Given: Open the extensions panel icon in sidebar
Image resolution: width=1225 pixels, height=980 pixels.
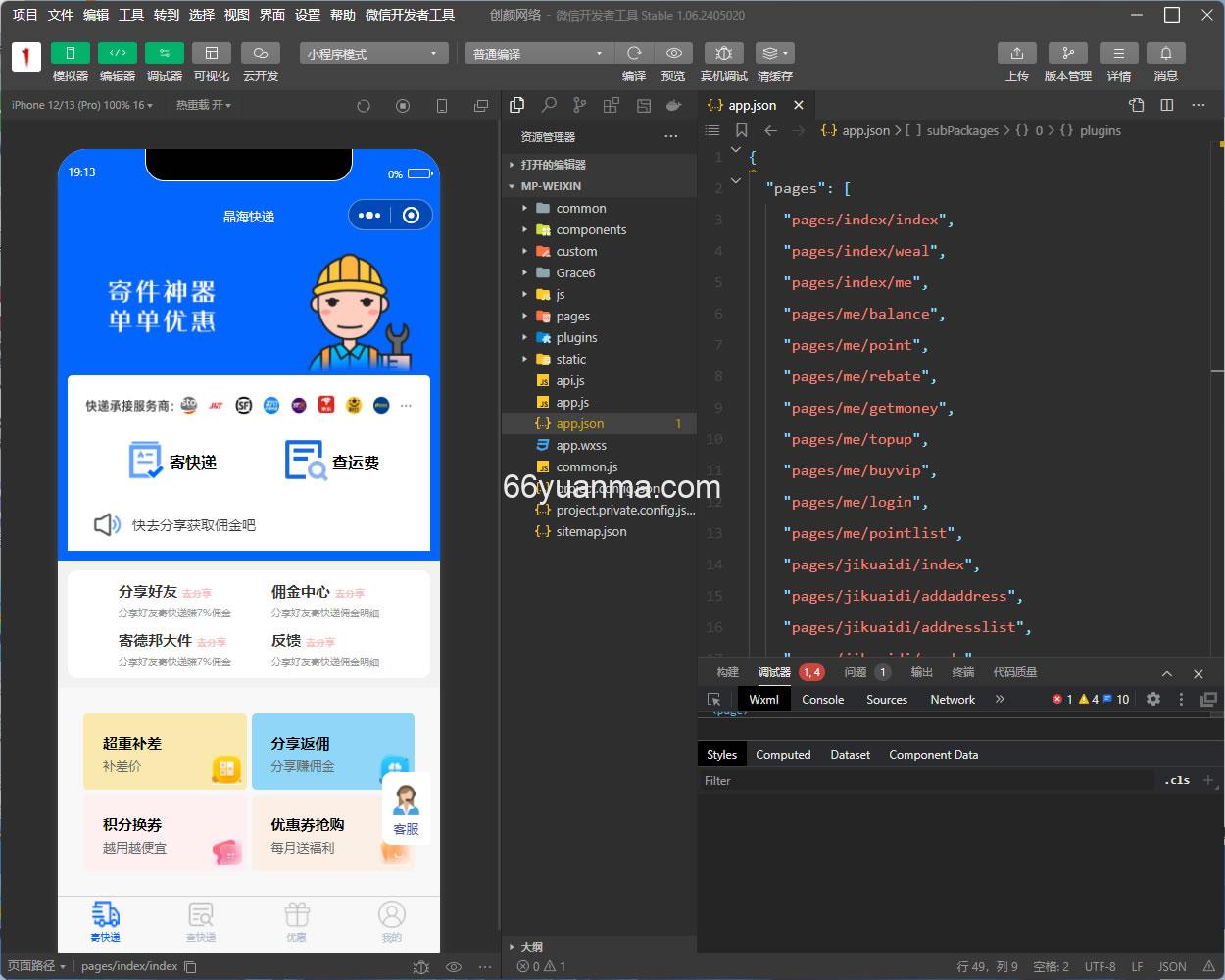Looking at the screenshot, I should pos(612,105).
